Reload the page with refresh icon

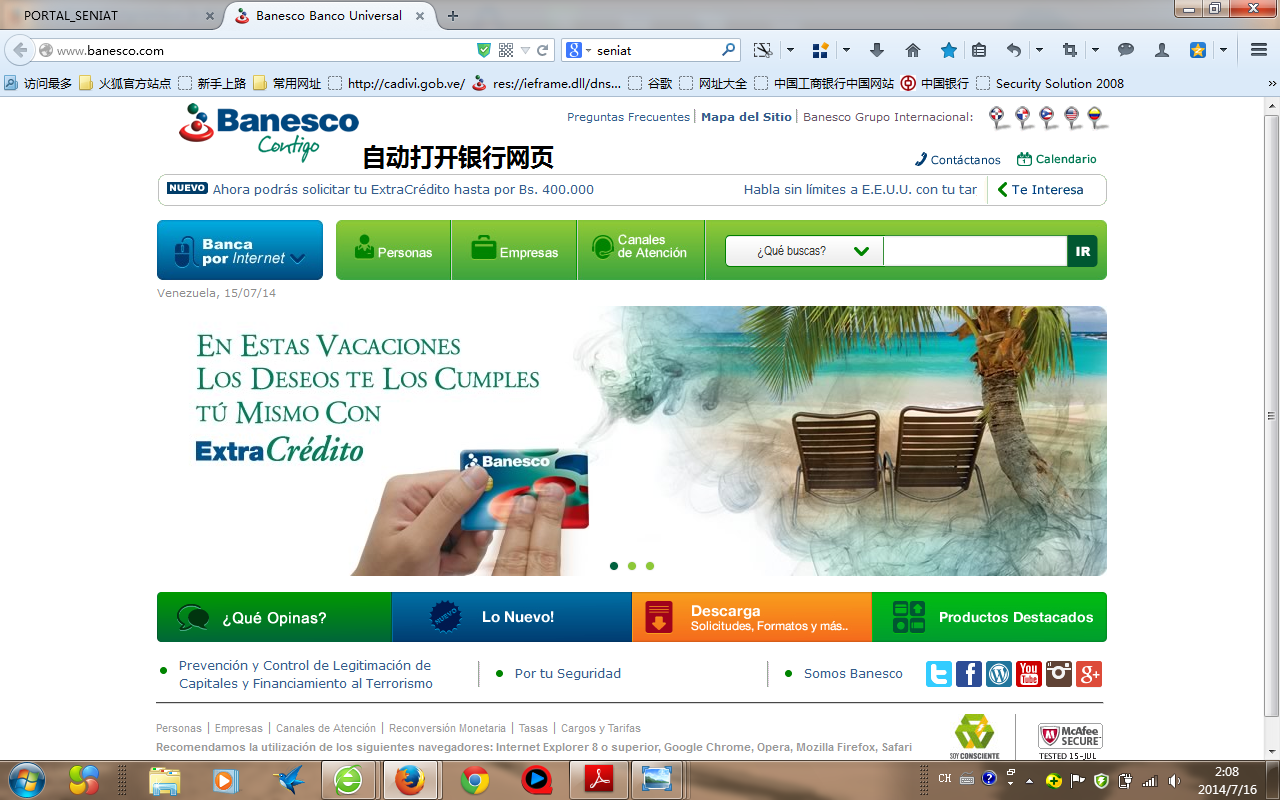(x=543, y=50)
